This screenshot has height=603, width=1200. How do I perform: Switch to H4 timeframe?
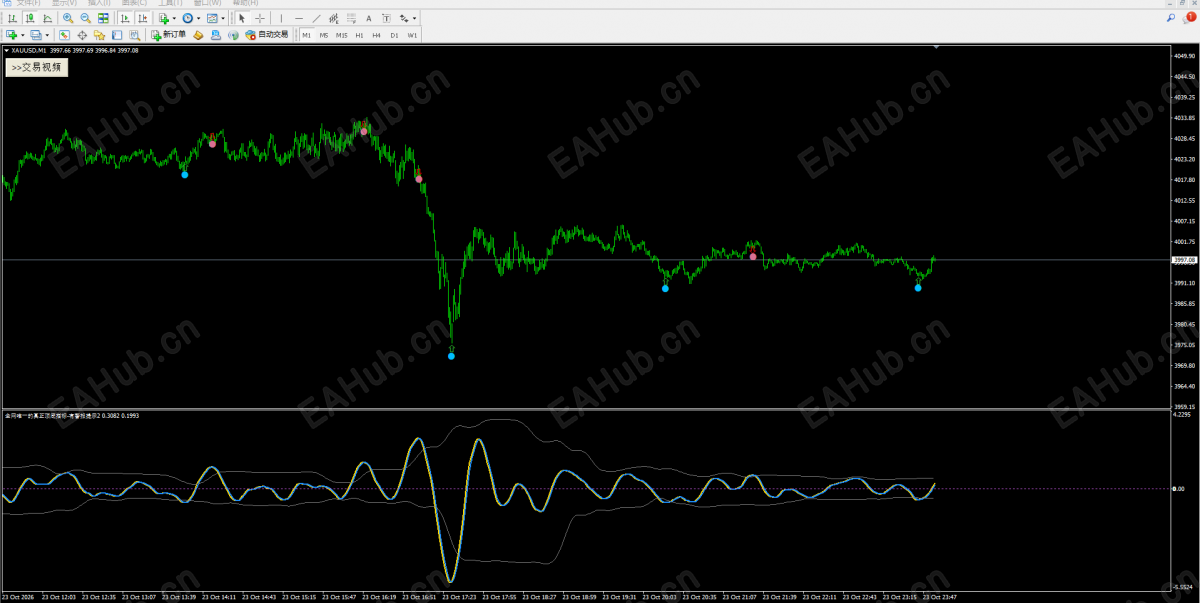(376, 35)
